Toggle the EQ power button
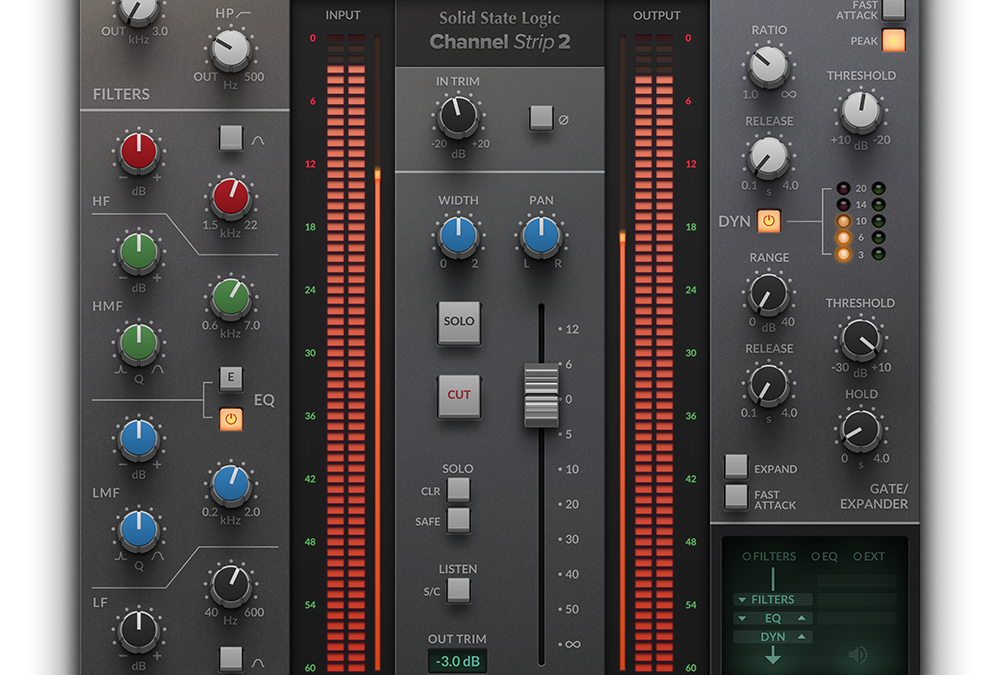The width and height of the screenshot is (1000, 675). [231, 419]
